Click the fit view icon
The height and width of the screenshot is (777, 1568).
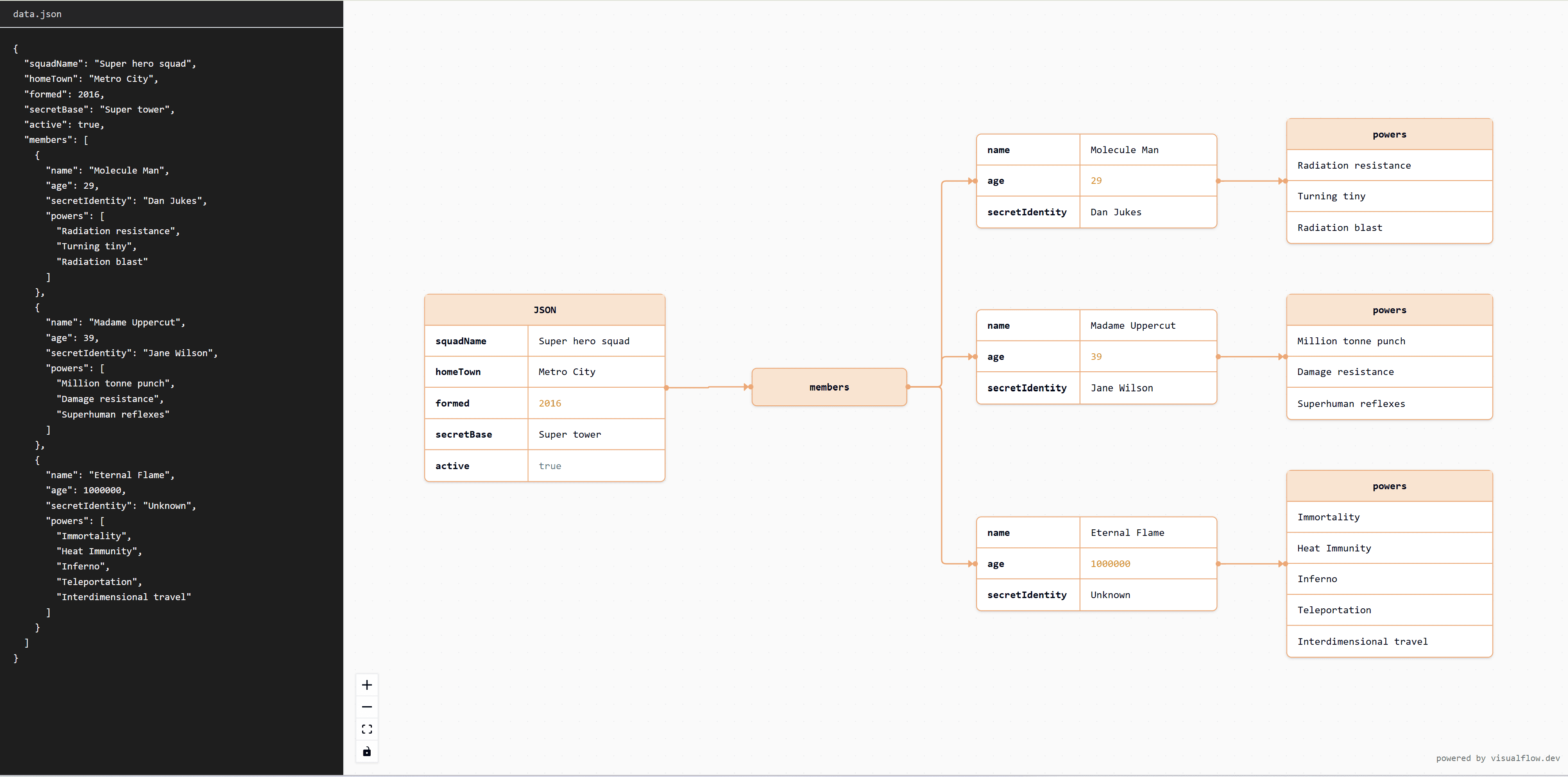click(367, 729)
